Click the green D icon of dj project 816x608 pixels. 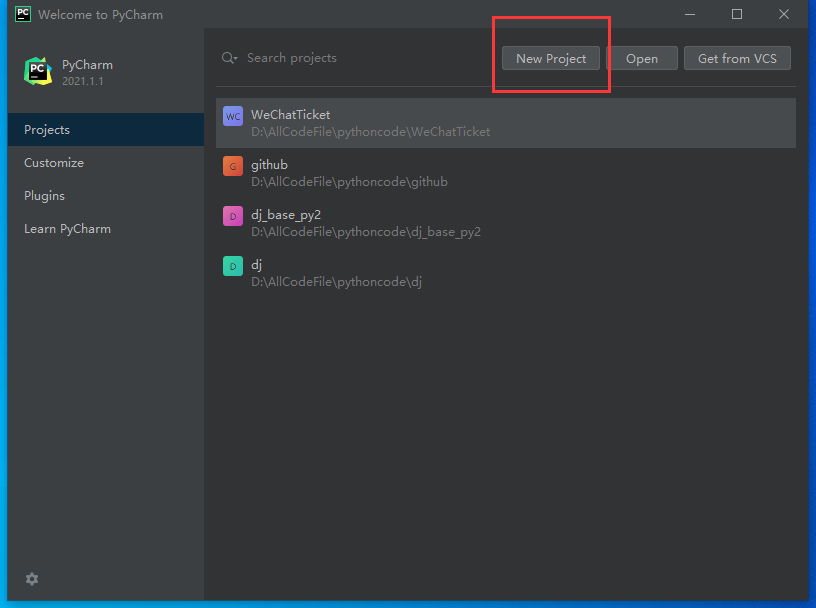click(233, 266)
